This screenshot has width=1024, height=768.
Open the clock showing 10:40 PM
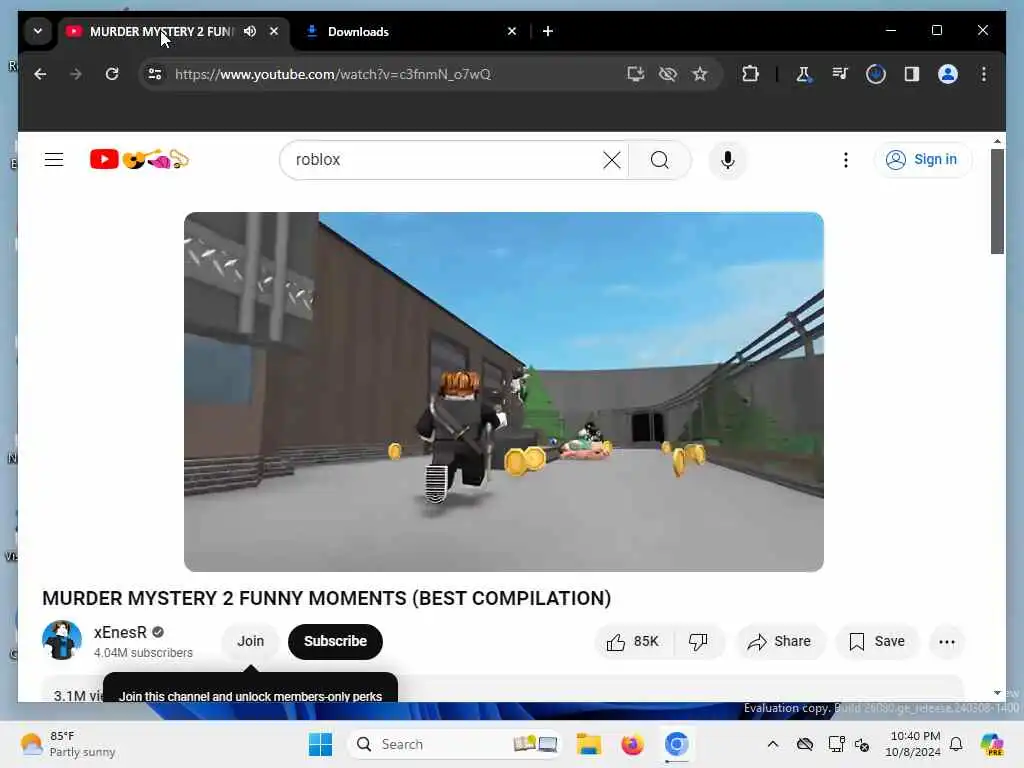point(913,744)
